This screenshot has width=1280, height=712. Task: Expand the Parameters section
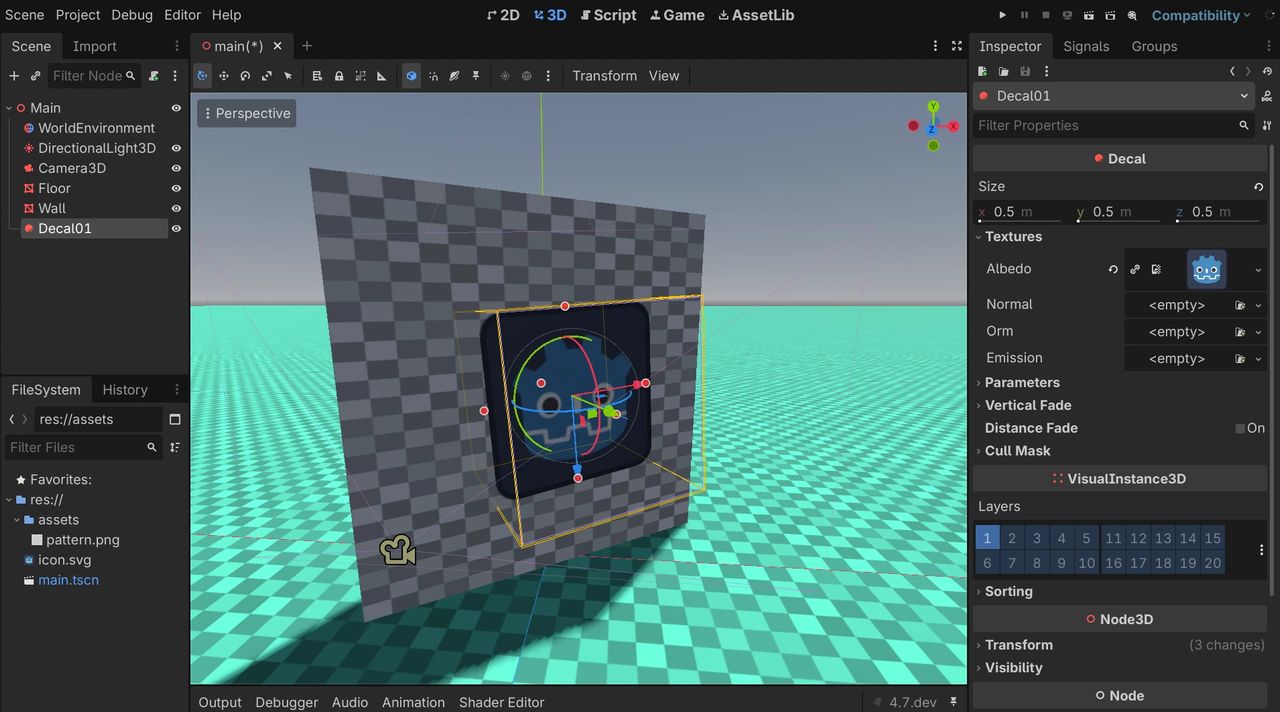click(x=1022, y=383)
